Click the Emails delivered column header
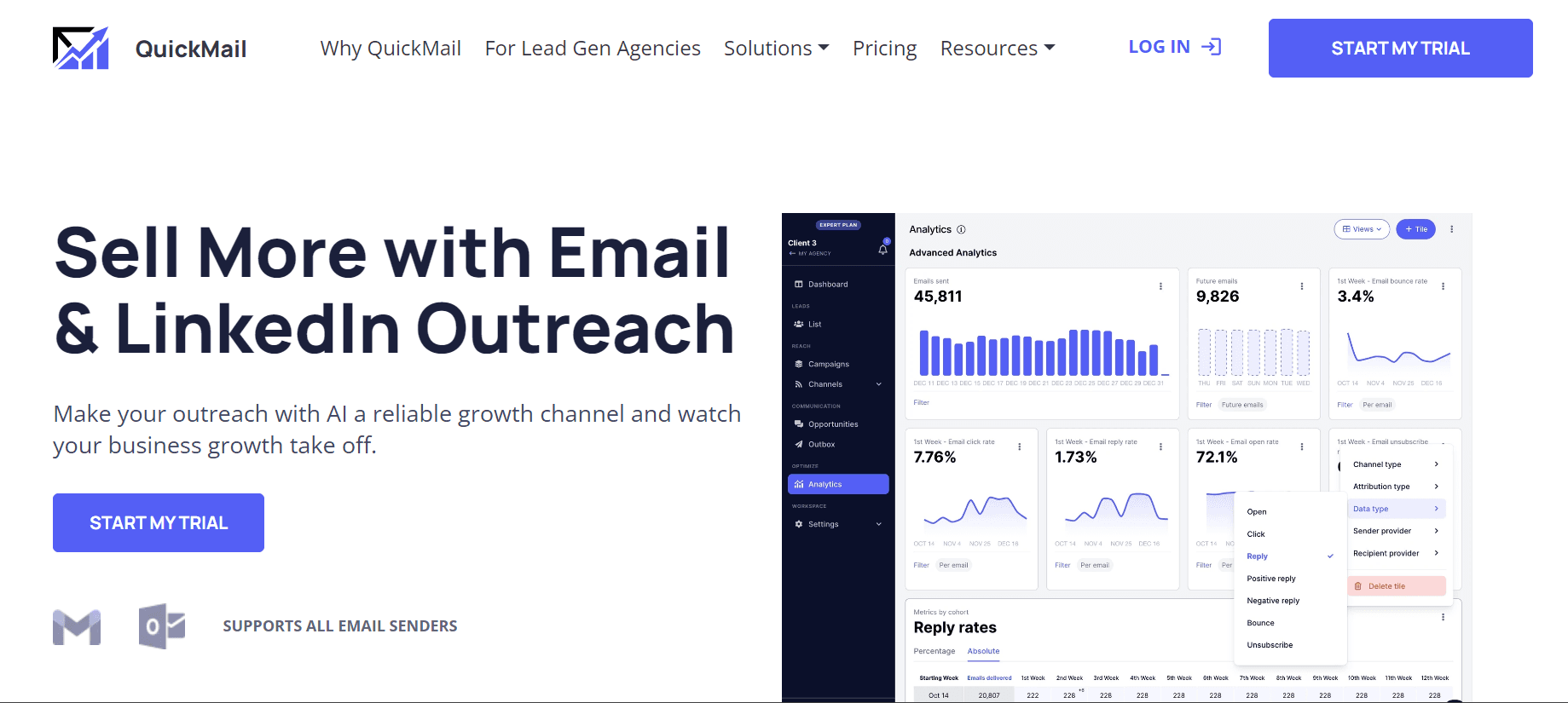Viewport: 1568px width, 703px height. pos(989,678)
